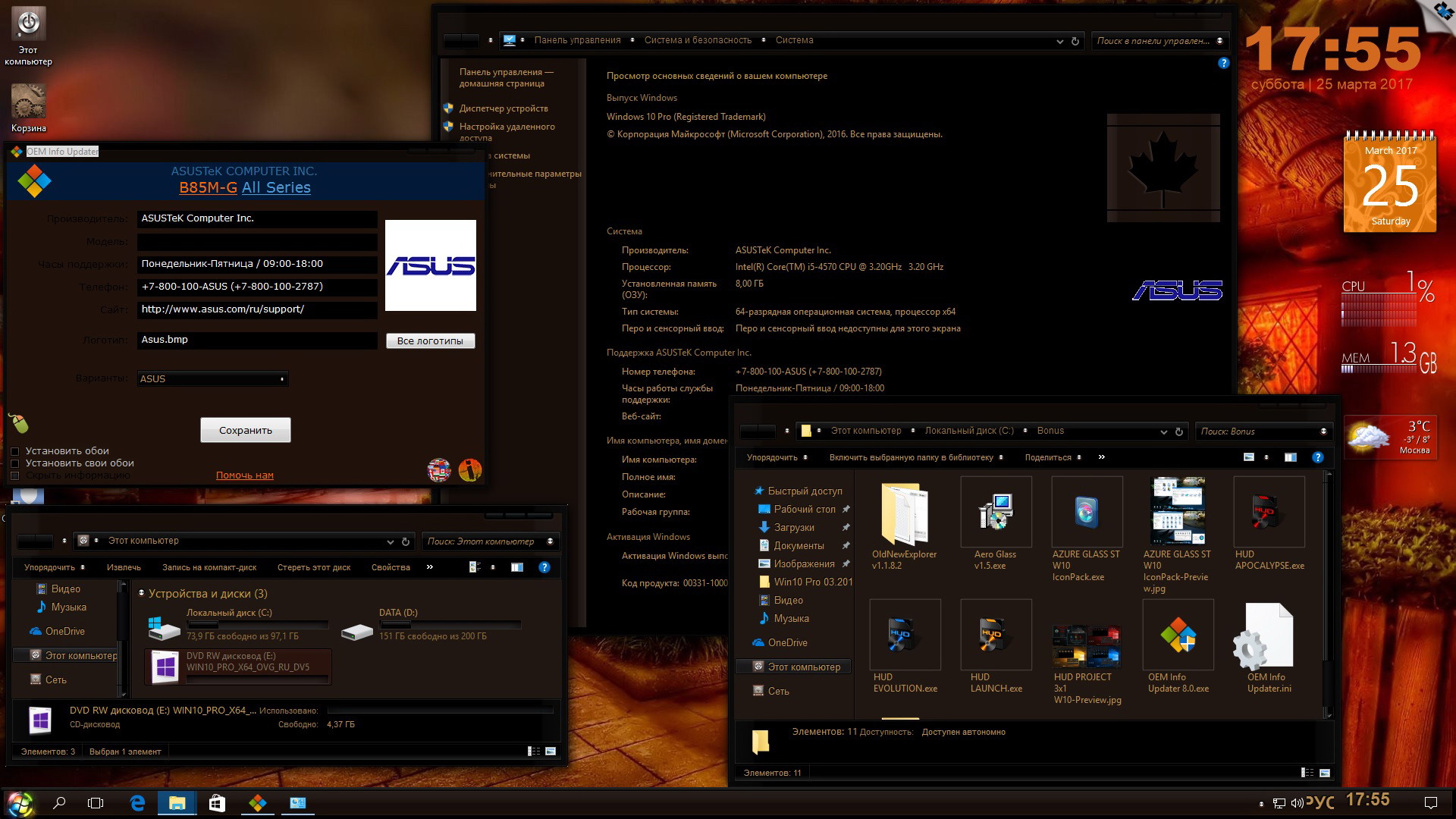Image resolution: width=1456 pixels, height=819 pixels.
Task: Select DVD RW дисковод (E:) drive
Action: [237, 667]
